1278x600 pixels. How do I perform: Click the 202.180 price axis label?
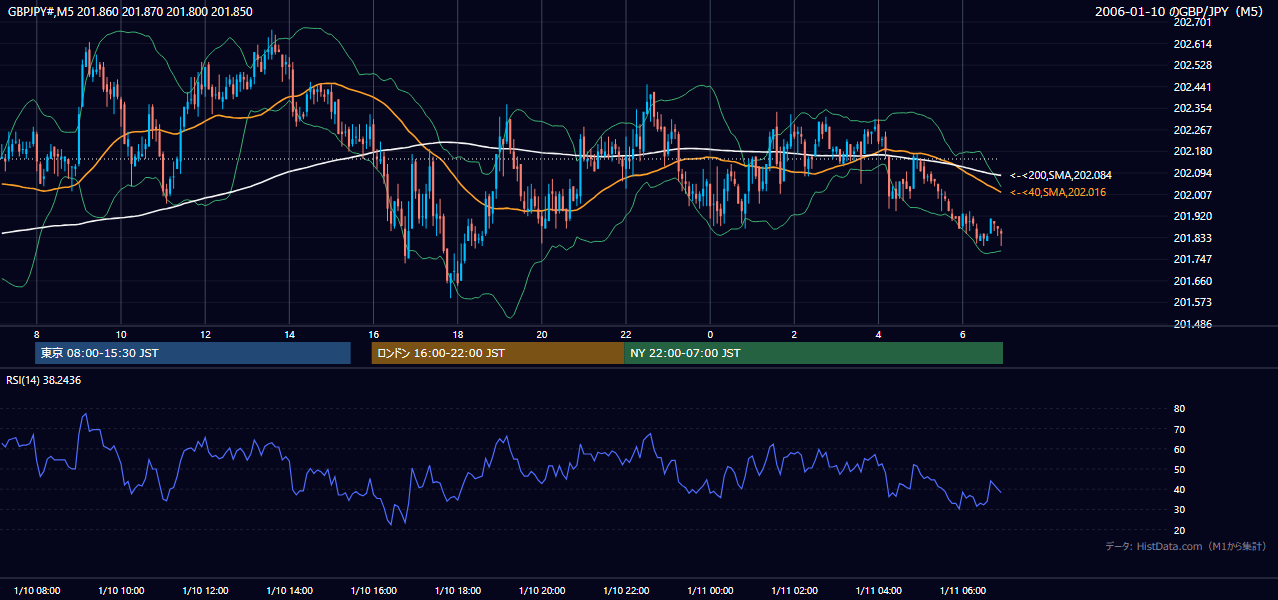(x=1193, y=151)
